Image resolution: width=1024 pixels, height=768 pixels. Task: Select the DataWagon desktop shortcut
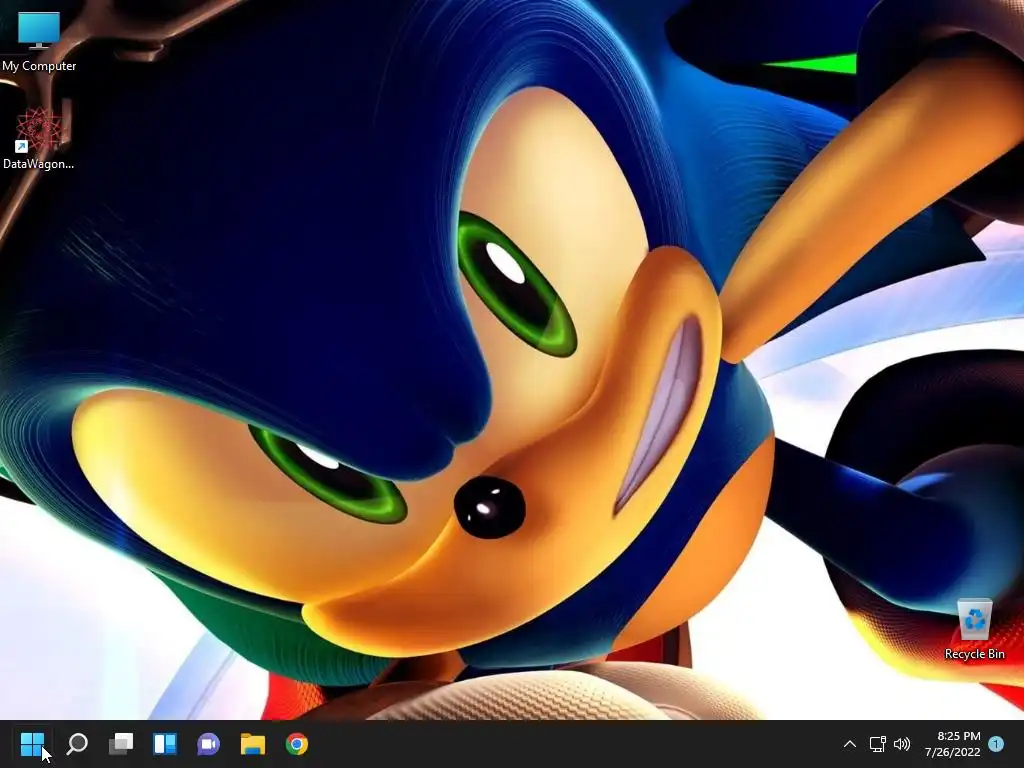click(x=39, y=138)
